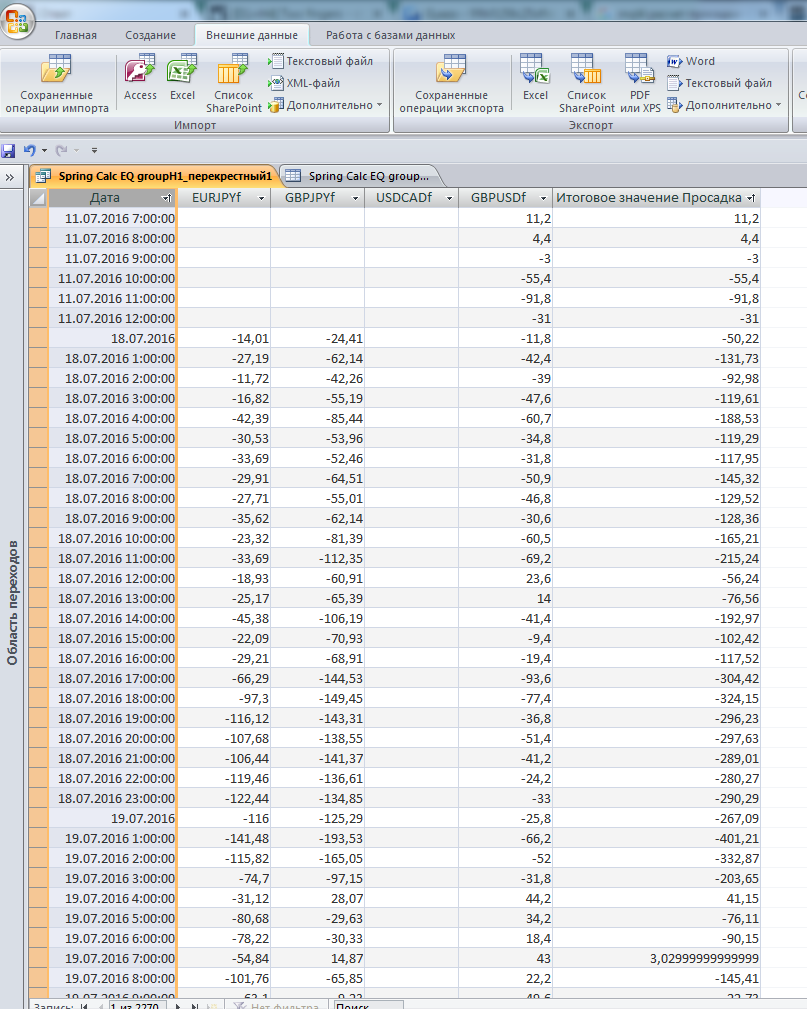Open Customize Quick Access Toolbar dropdown
The image size is (807, 1009).
94,151
